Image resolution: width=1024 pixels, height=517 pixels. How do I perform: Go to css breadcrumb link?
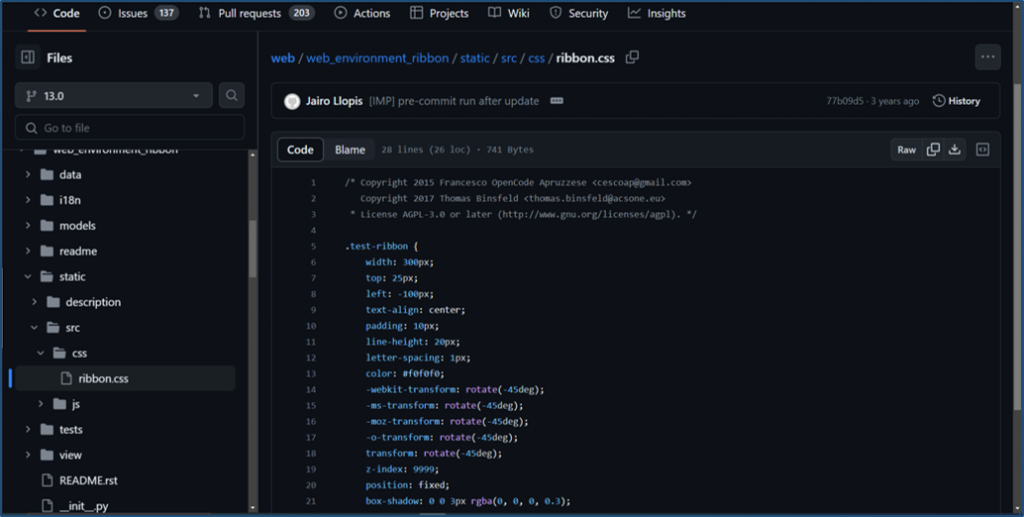click(x=536, y=58)
